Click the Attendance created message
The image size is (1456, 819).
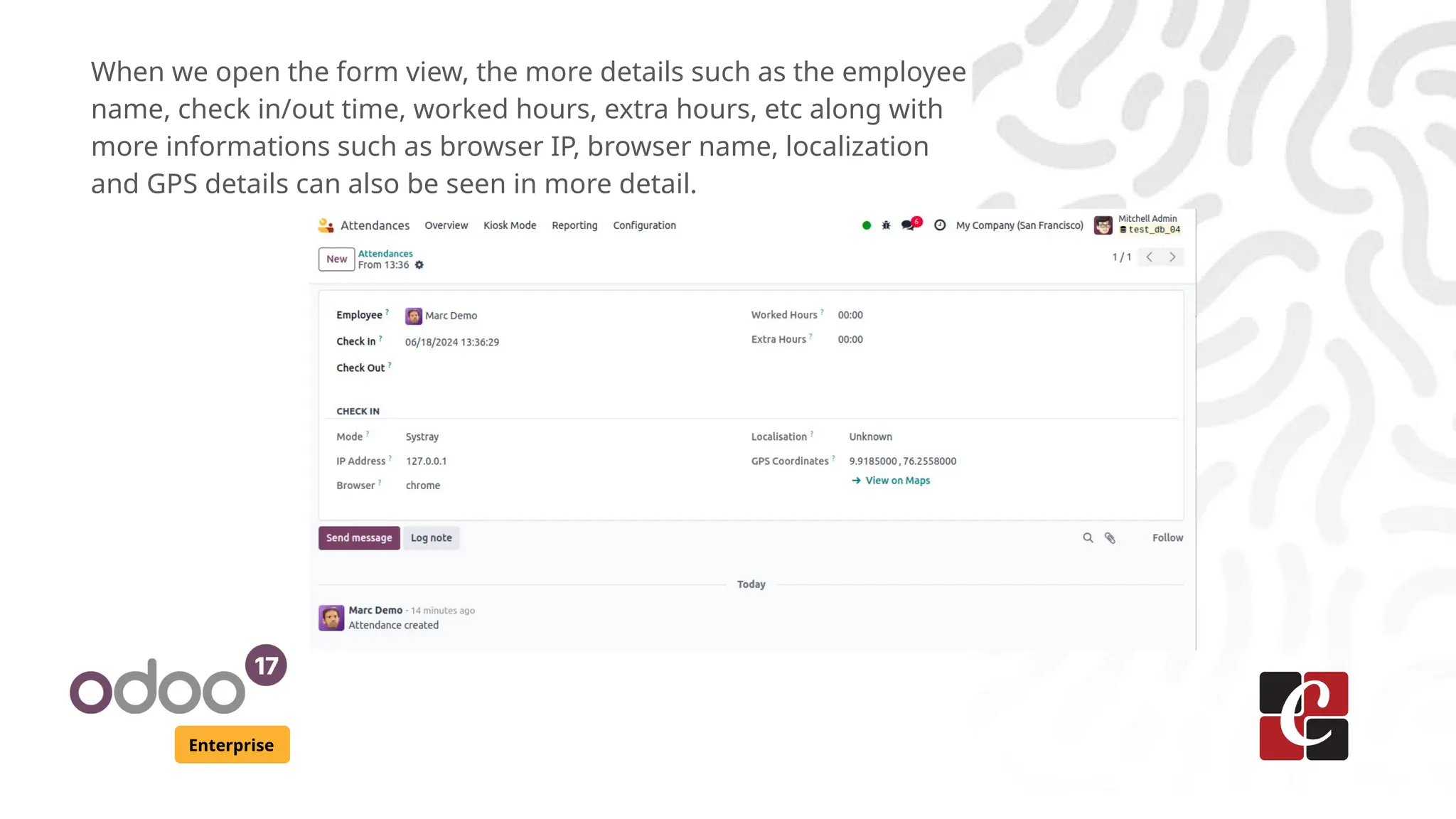pos(393,626)
